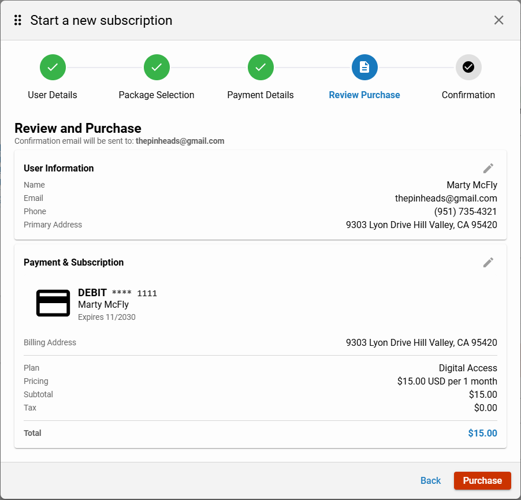This screenshot has height=500, width=521.
Task: Click cardholder name Marty McFly under DEBIT
Action: coord(103,304)
